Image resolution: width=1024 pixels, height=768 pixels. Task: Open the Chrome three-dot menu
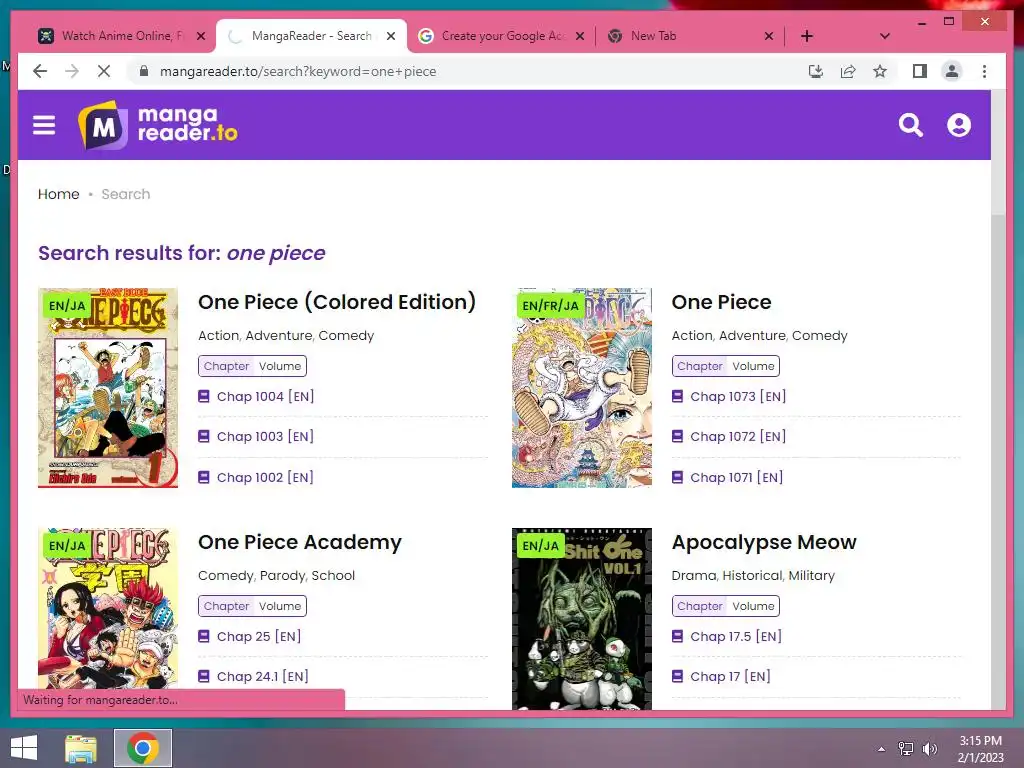click(984, 71)
